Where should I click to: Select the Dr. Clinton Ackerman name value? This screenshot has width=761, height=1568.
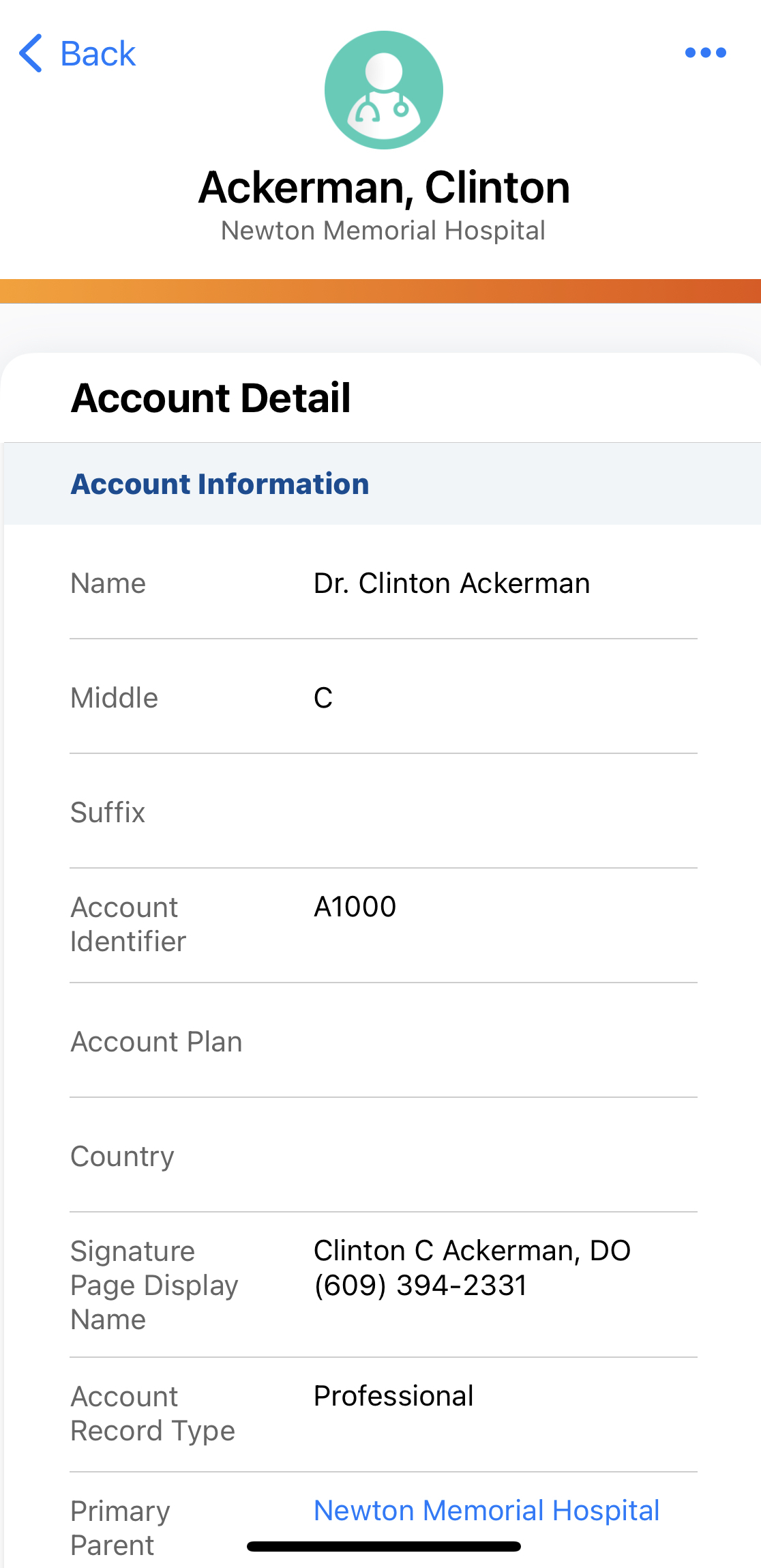451,583
